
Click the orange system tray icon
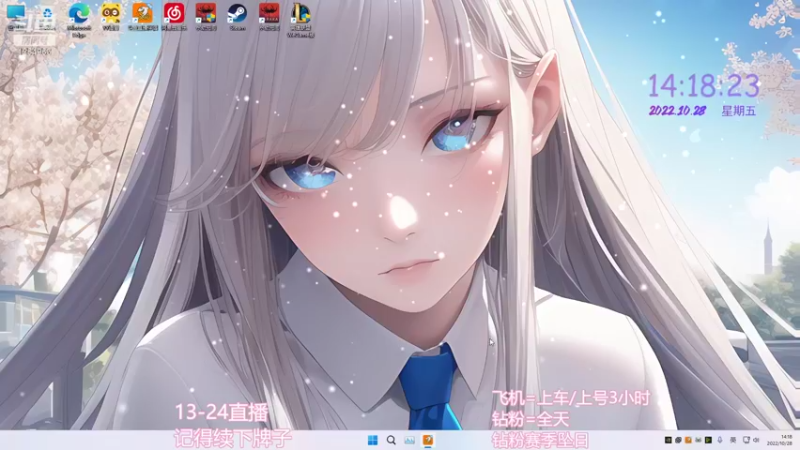pos(688,440)
